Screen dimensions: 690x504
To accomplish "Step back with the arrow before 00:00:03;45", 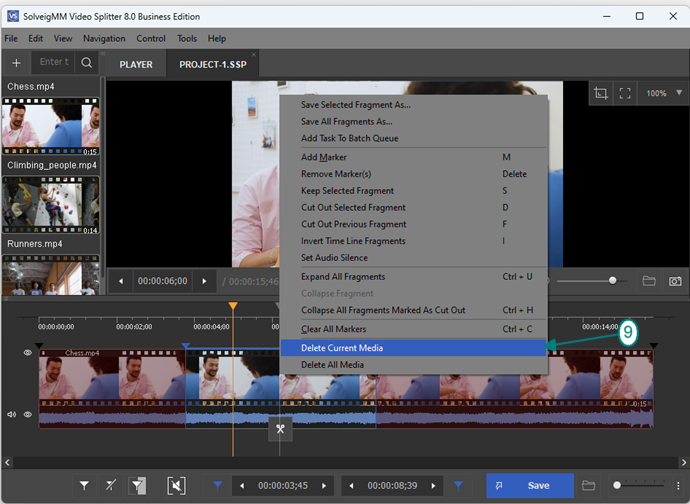I will 241,486.
